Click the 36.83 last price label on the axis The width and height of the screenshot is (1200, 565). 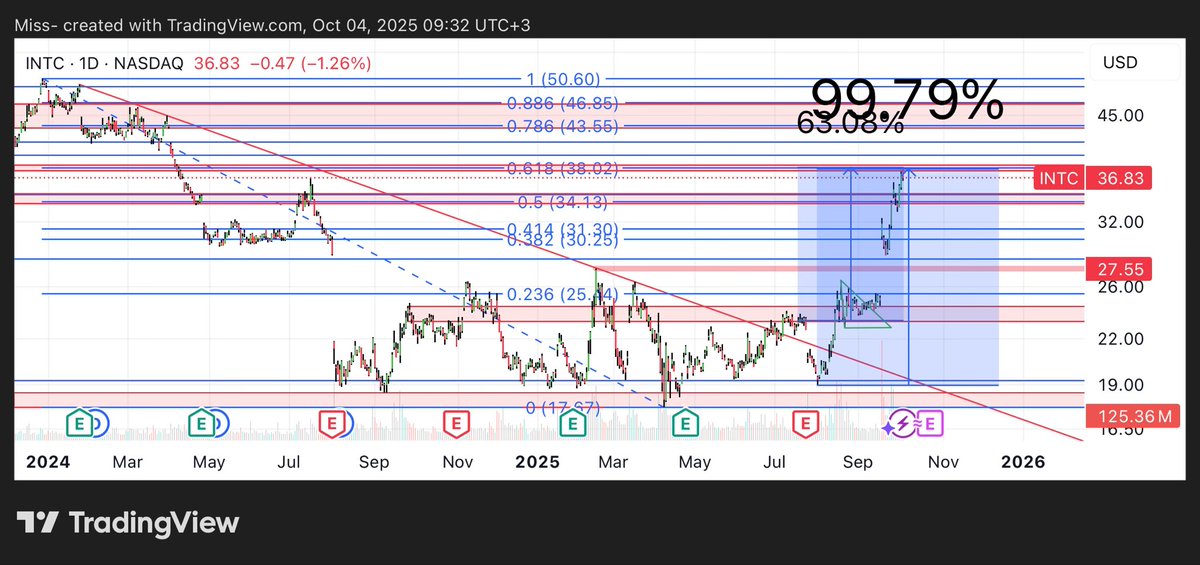pyautogui.click(x=1119, y=179)
